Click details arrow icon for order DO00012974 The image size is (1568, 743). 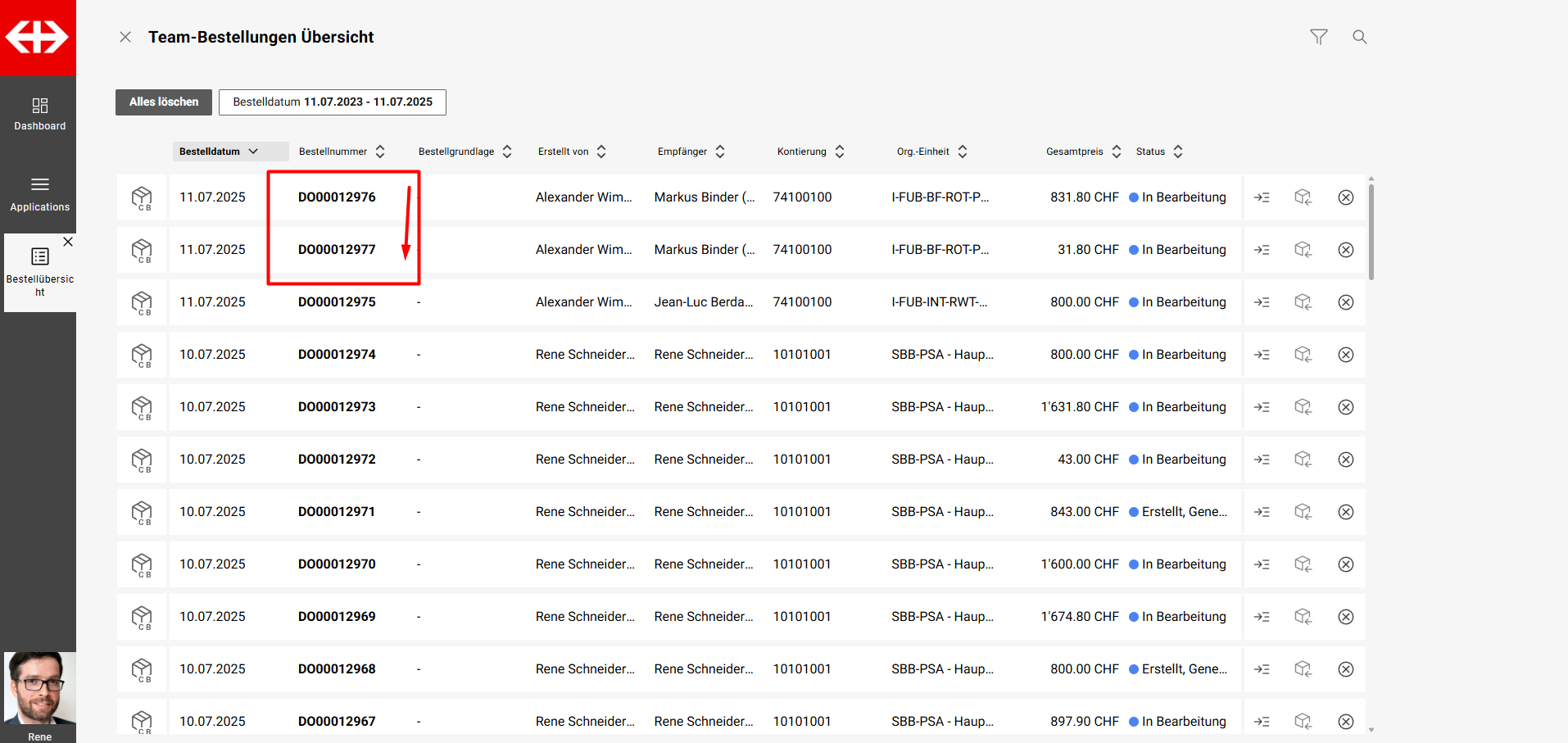[1262, 355]
